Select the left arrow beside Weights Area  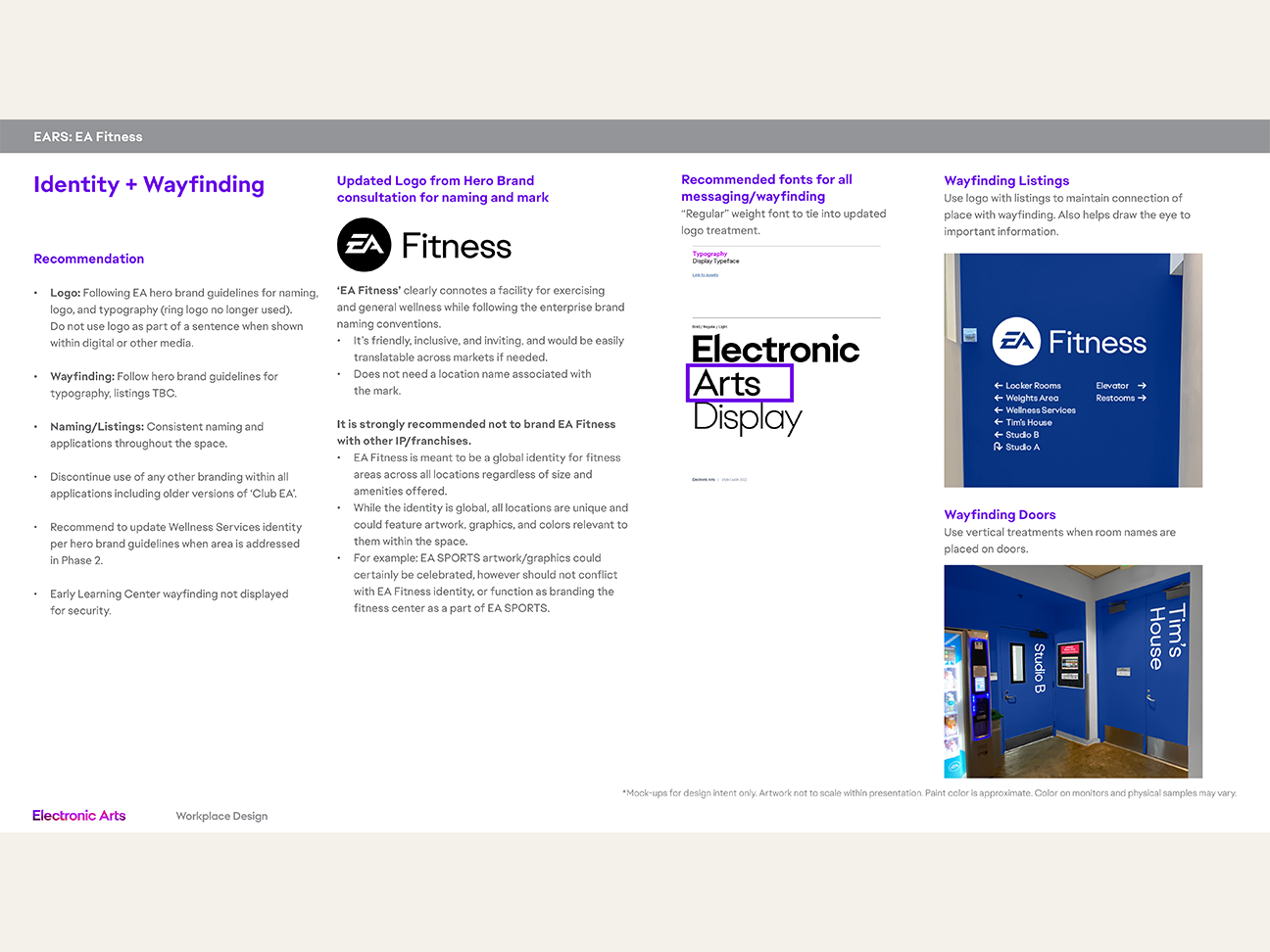(998, 398)
